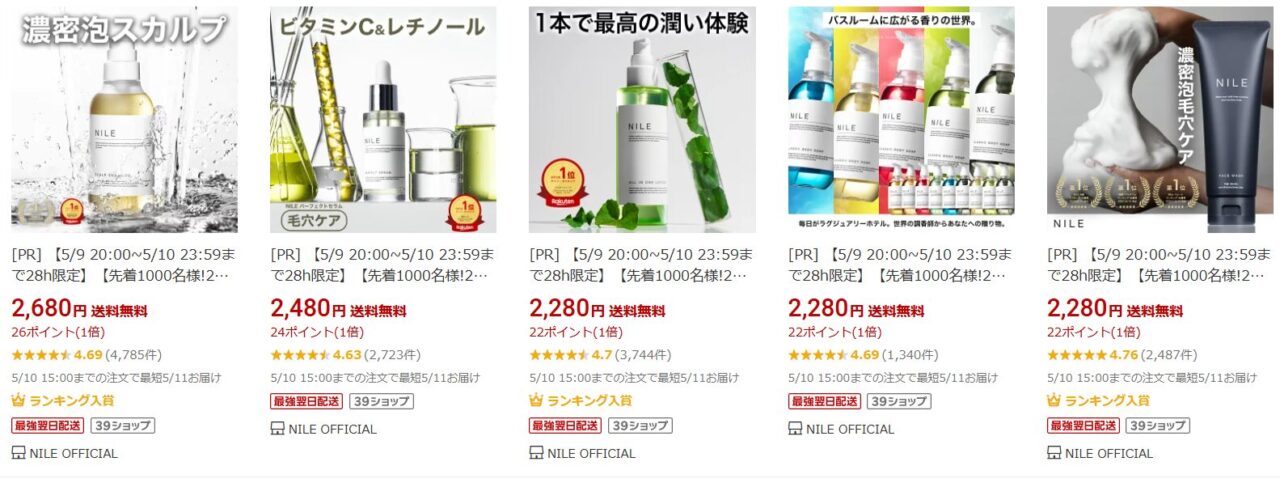Click the crown ranking icon under the 4.7 rated item

(x=536, y=400)
